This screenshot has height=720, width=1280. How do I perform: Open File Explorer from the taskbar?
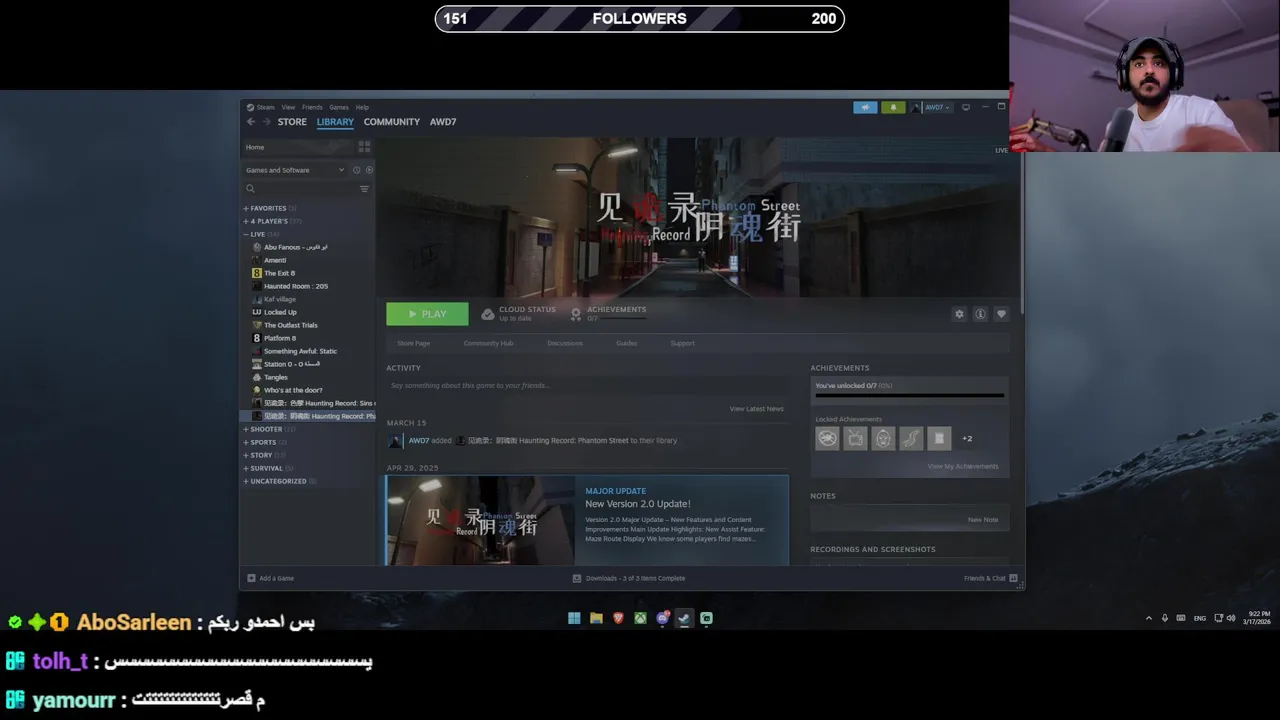596,618
